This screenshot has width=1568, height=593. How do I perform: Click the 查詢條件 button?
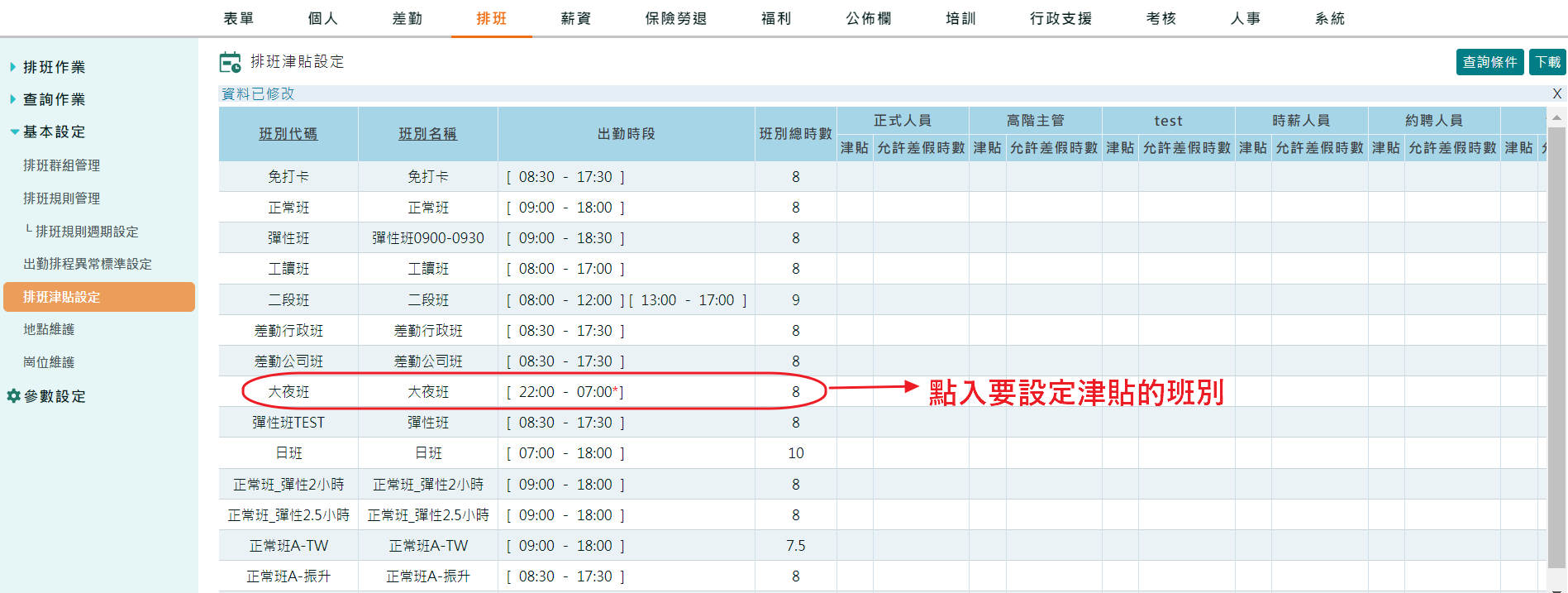pyautogui.click(x=1490, y=62)
